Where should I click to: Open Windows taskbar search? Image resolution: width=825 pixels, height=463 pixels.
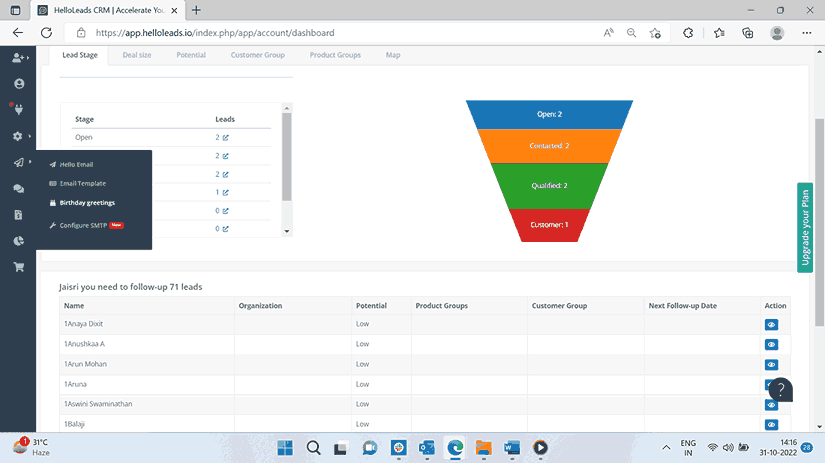point(314,448)
